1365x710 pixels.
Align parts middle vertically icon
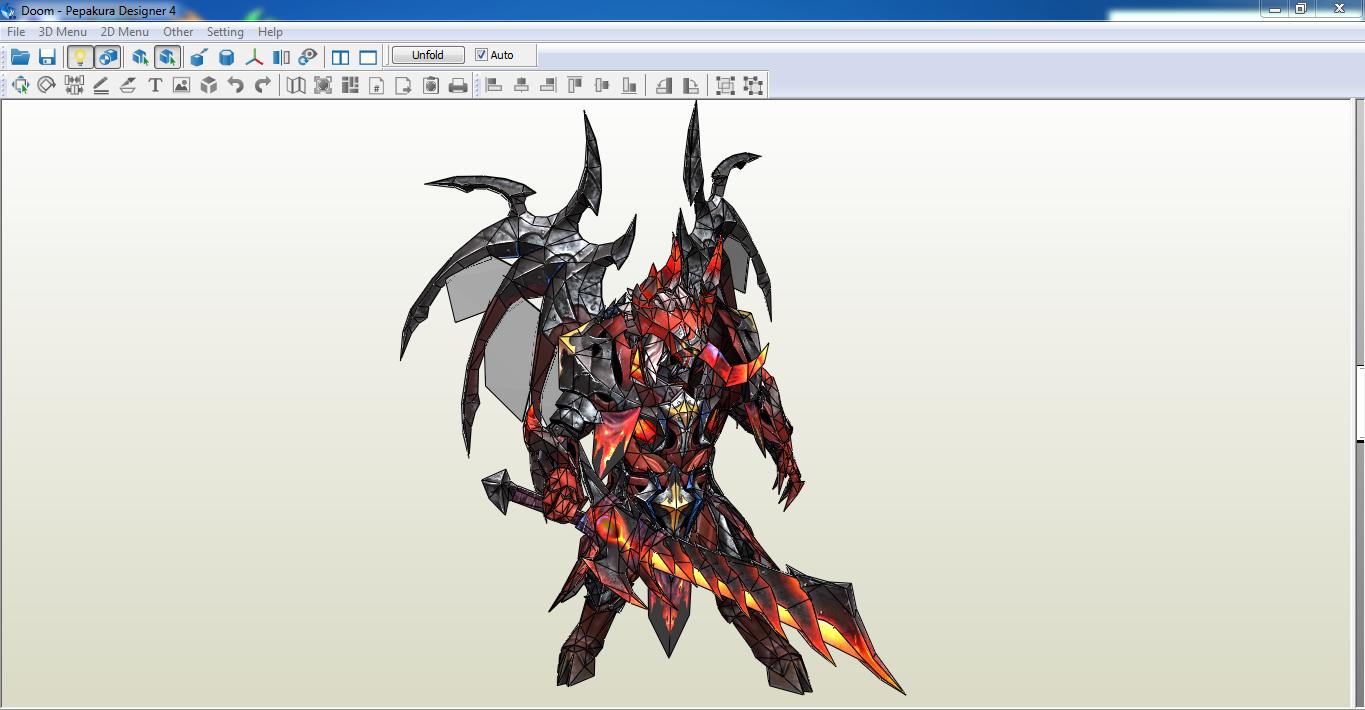pos(602,86)
